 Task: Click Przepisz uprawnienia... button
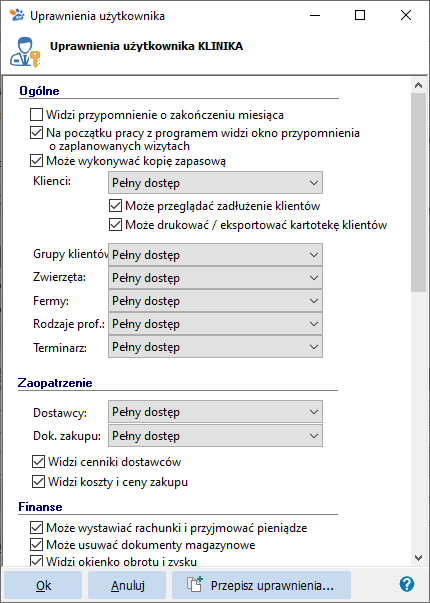tap(262, 585)
